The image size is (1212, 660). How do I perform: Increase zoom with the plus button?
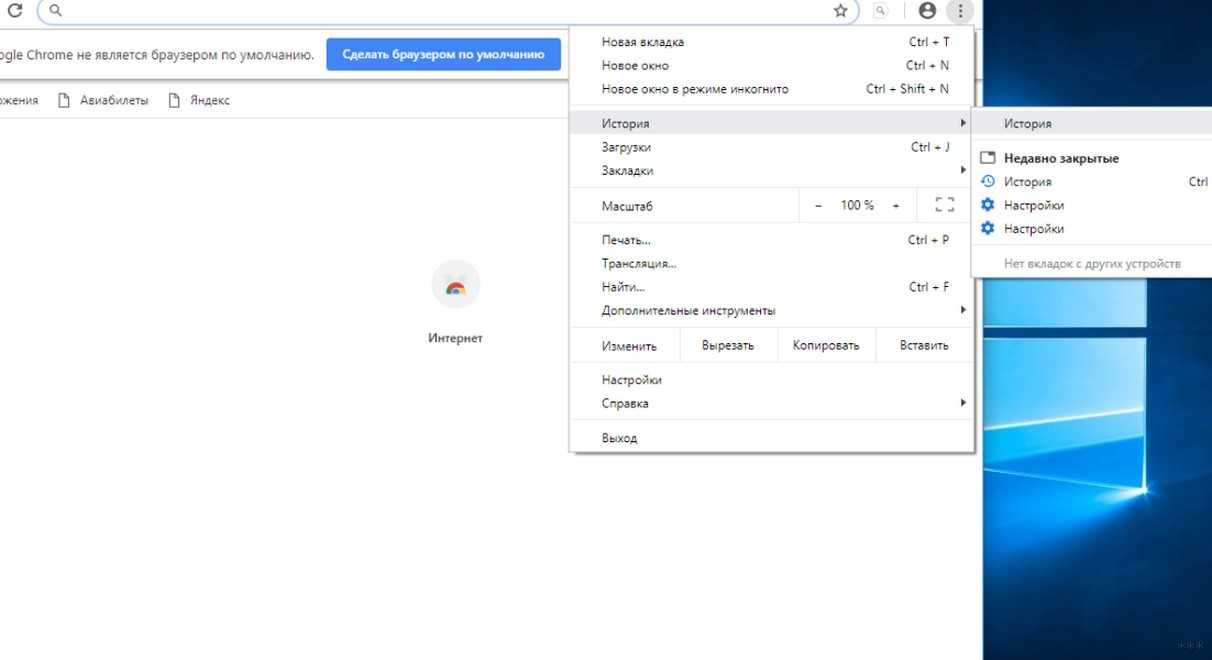tap(896, 206)
